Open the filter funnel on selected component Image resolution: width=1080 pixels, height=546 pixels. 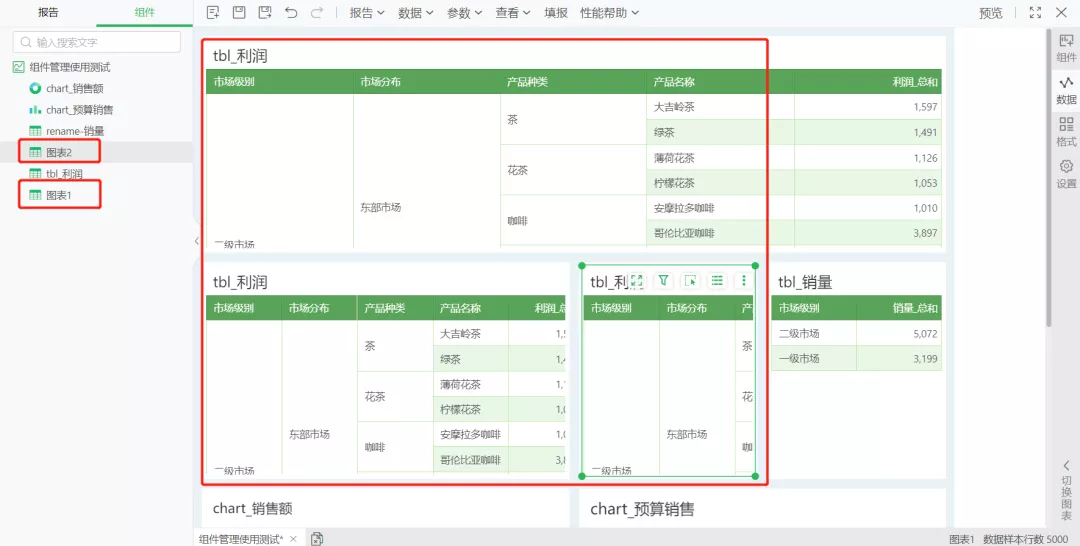tap(663, 280)
